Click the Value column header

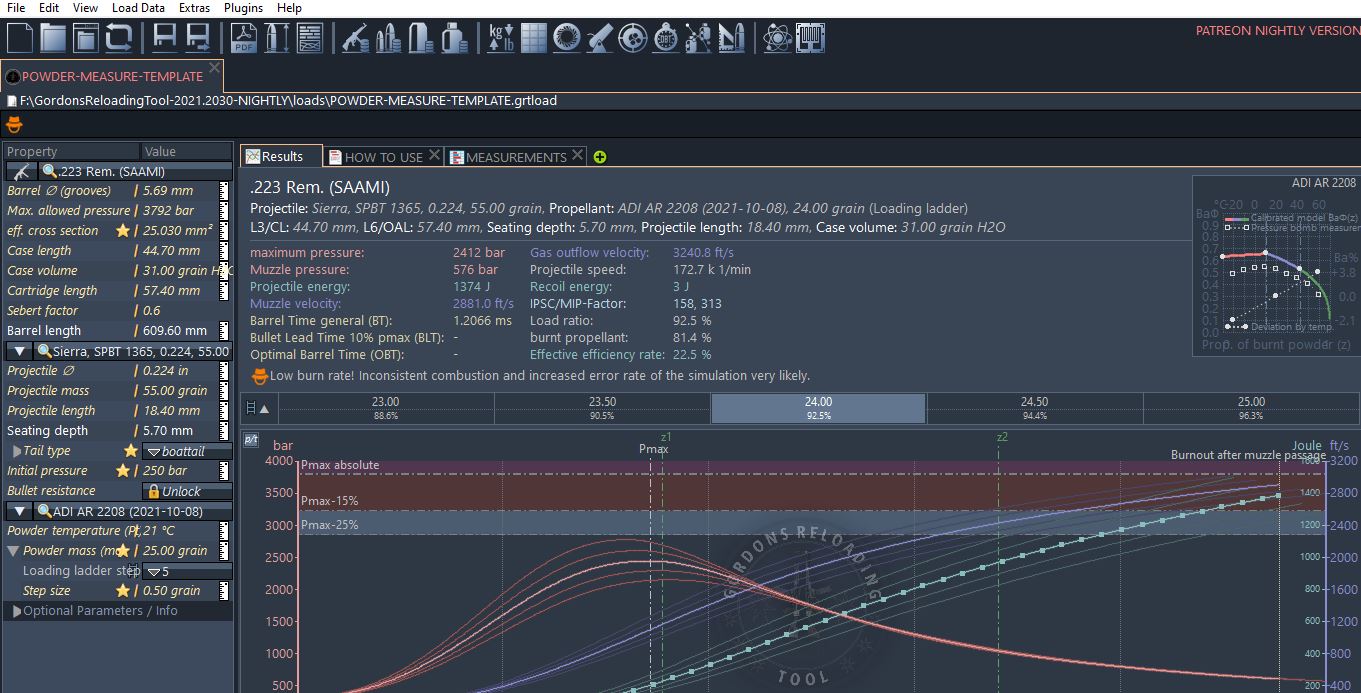click(187, 152)
